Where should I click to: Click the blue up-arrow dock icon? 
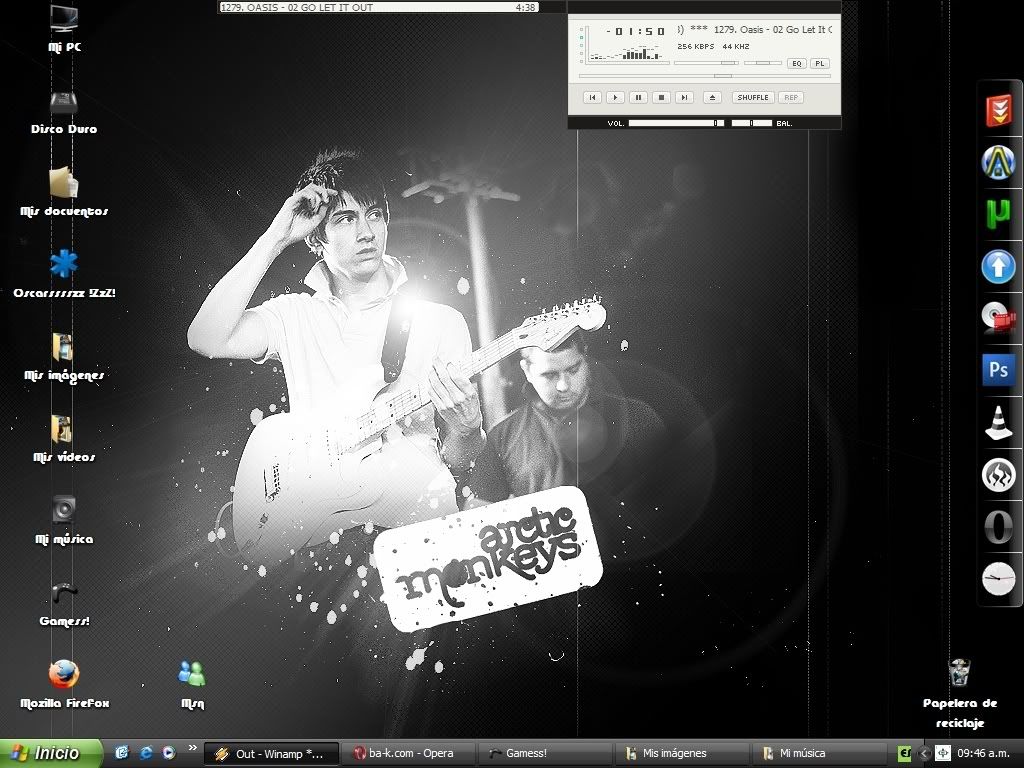999,266
